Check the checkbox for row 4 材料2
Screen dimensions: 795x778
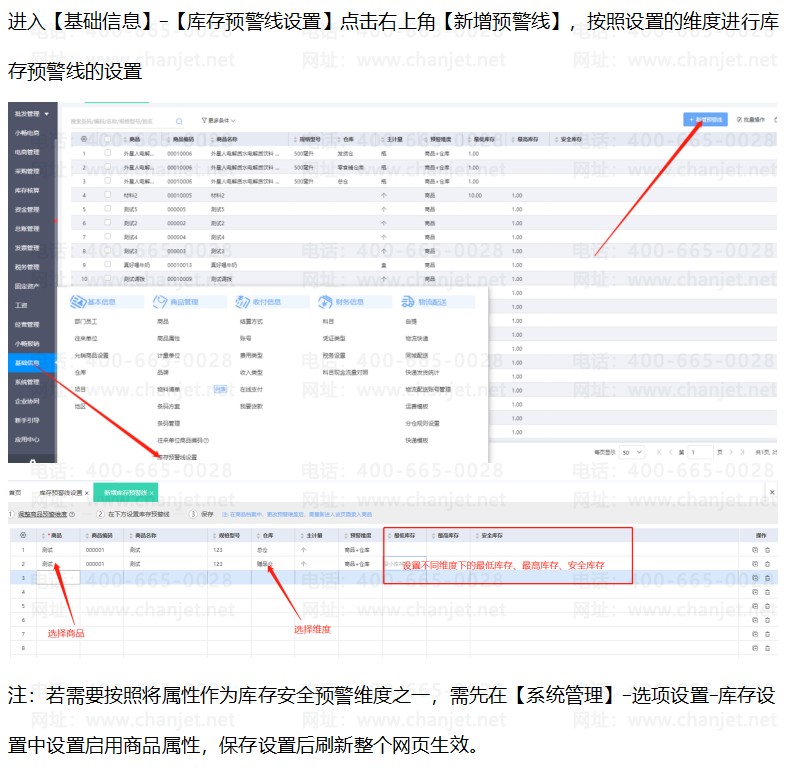pos(107,195)
